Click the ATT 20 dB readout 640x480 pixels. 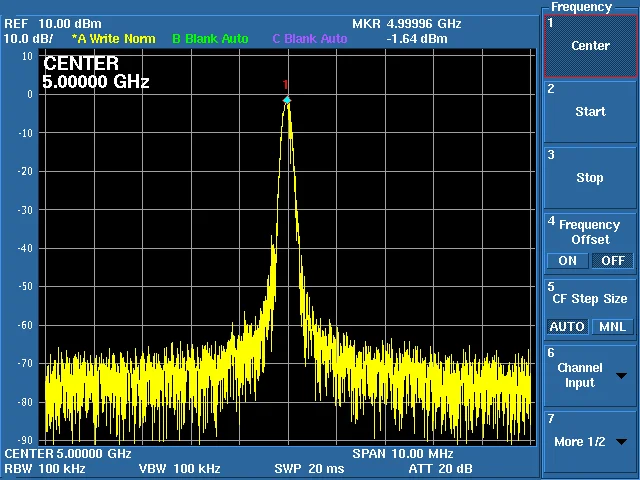tap(440, 469)
